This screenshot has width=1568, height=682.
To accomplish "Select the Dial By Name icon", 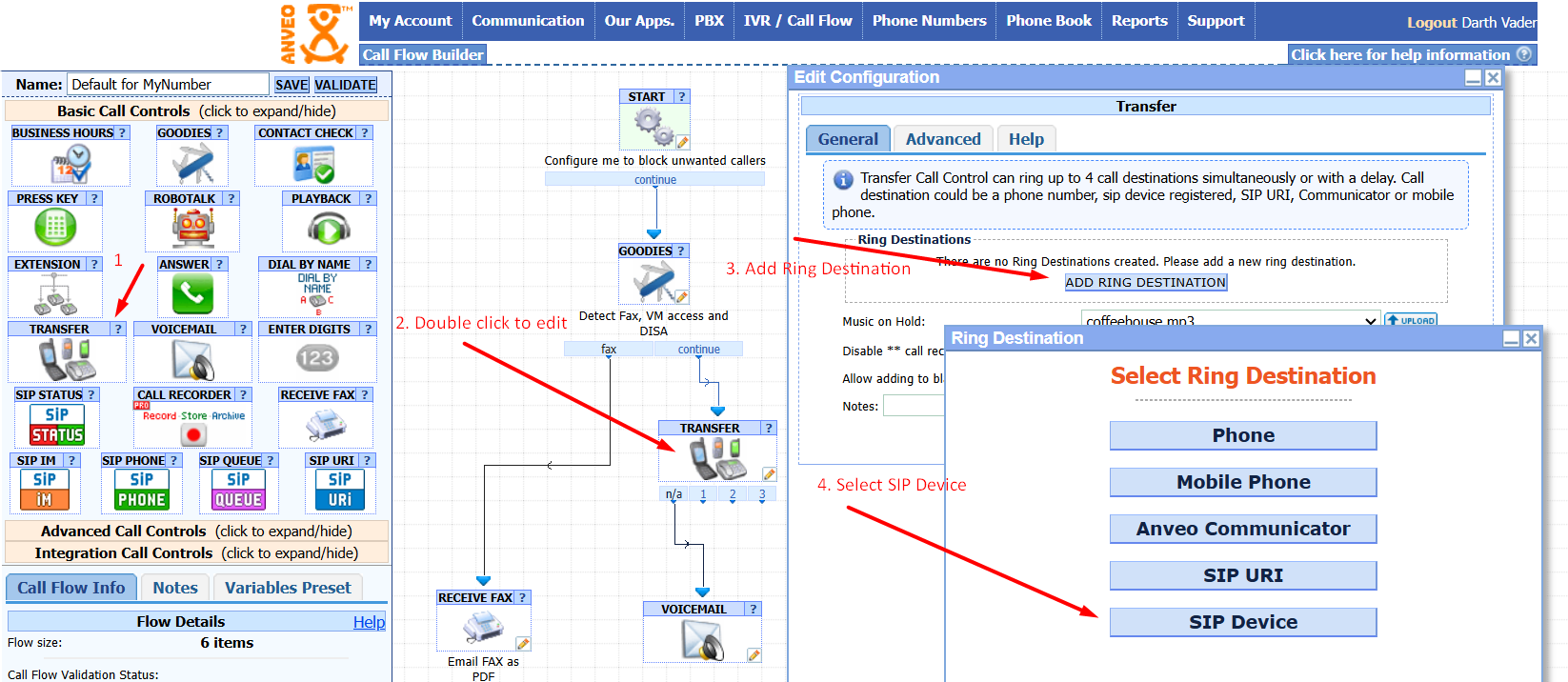I will pyautogui.click(x=317, y=293).
